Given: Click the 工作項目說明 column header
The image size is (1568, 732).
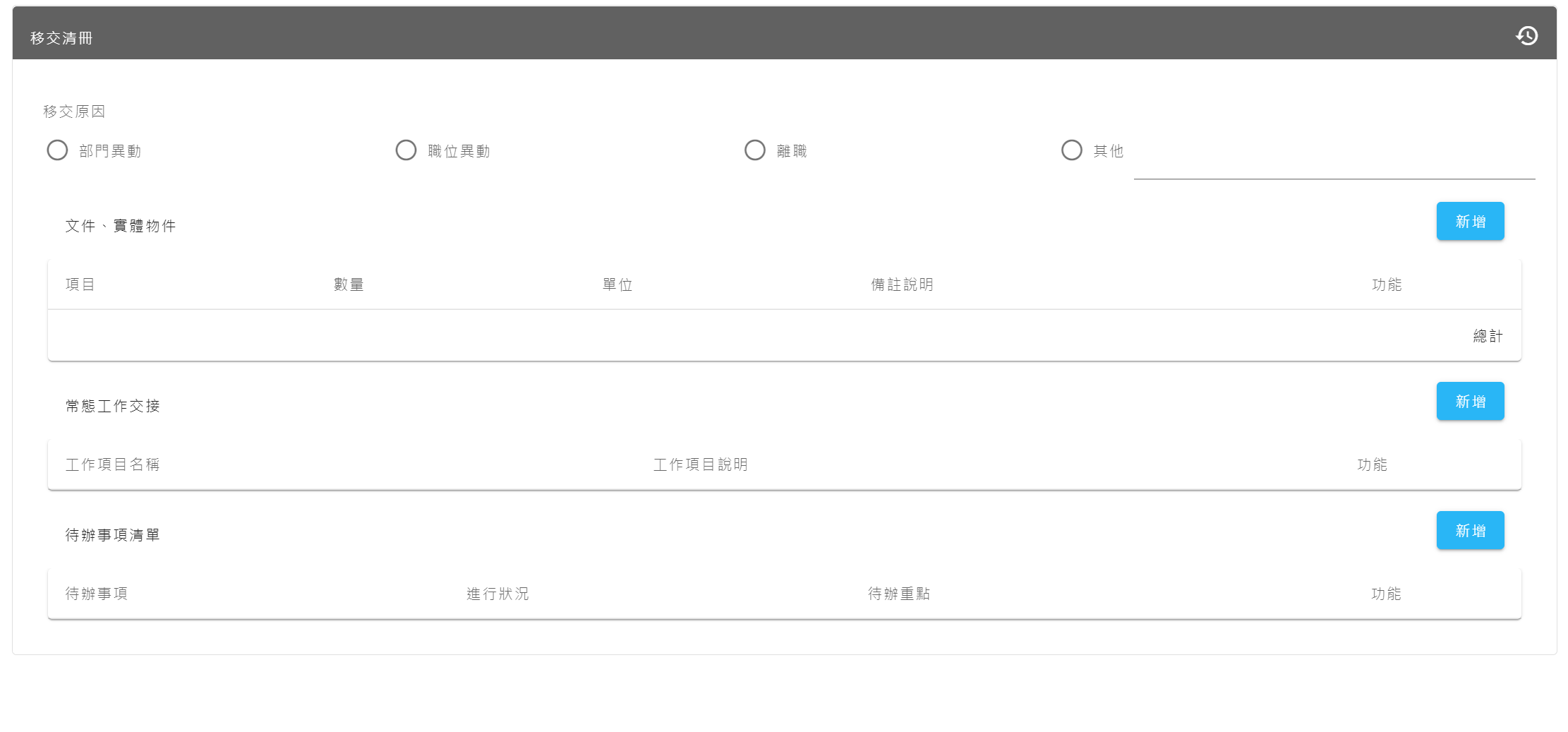Looking at the screenshot, I should point(700,464).
